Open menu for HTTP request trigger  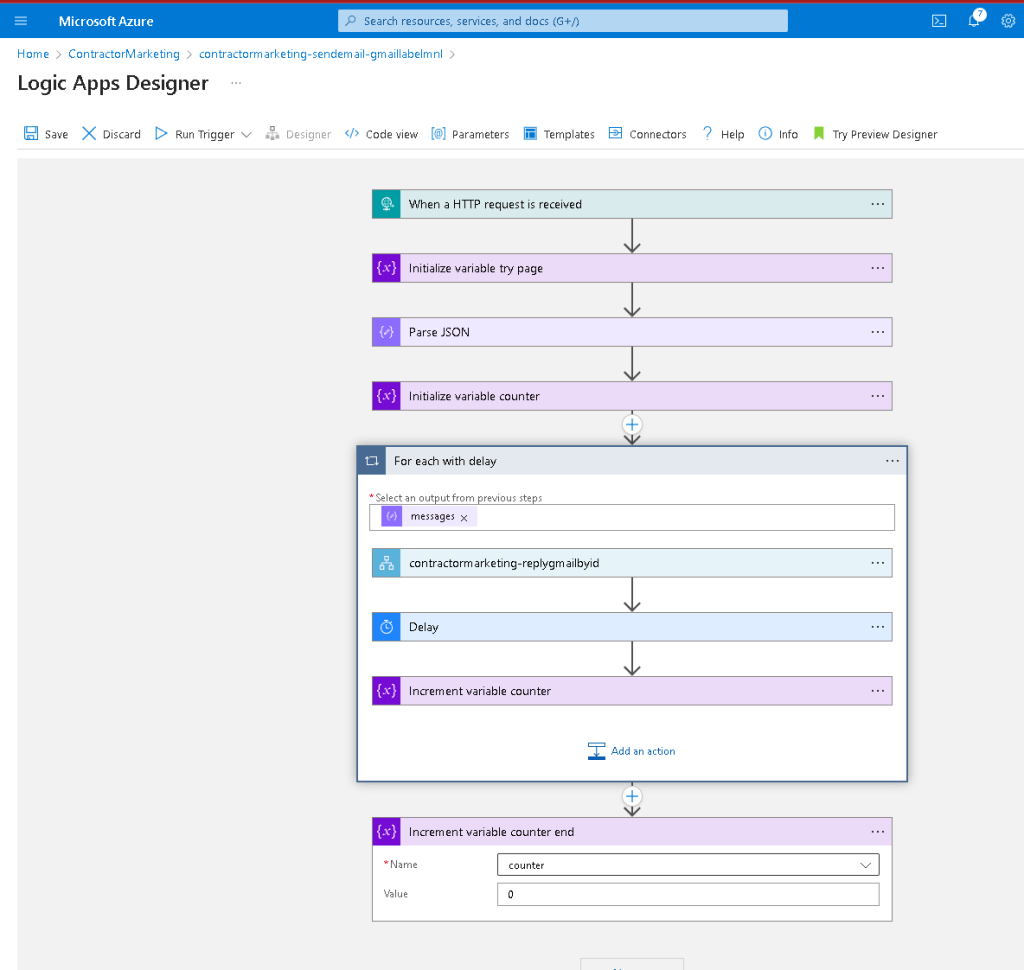(878, 204)
